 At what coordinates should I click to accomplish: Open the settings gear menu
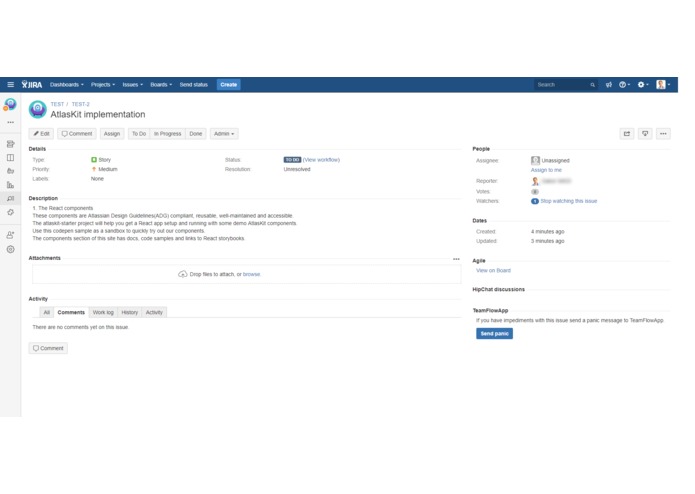643,85
